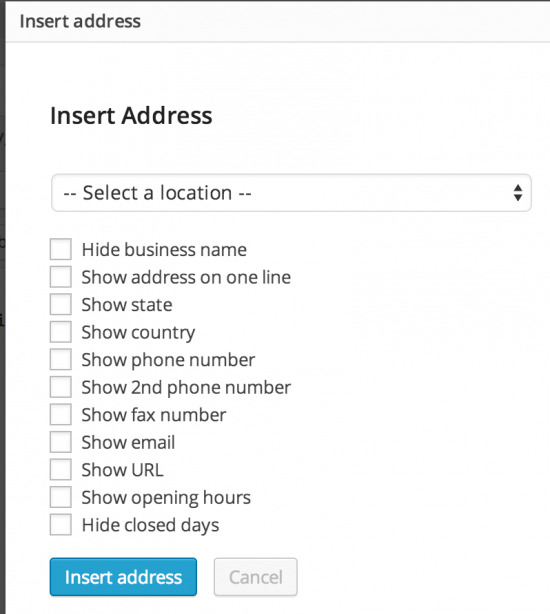Turn on Show fax number
This screenshot has height=614, width=550.
point(61,414)
